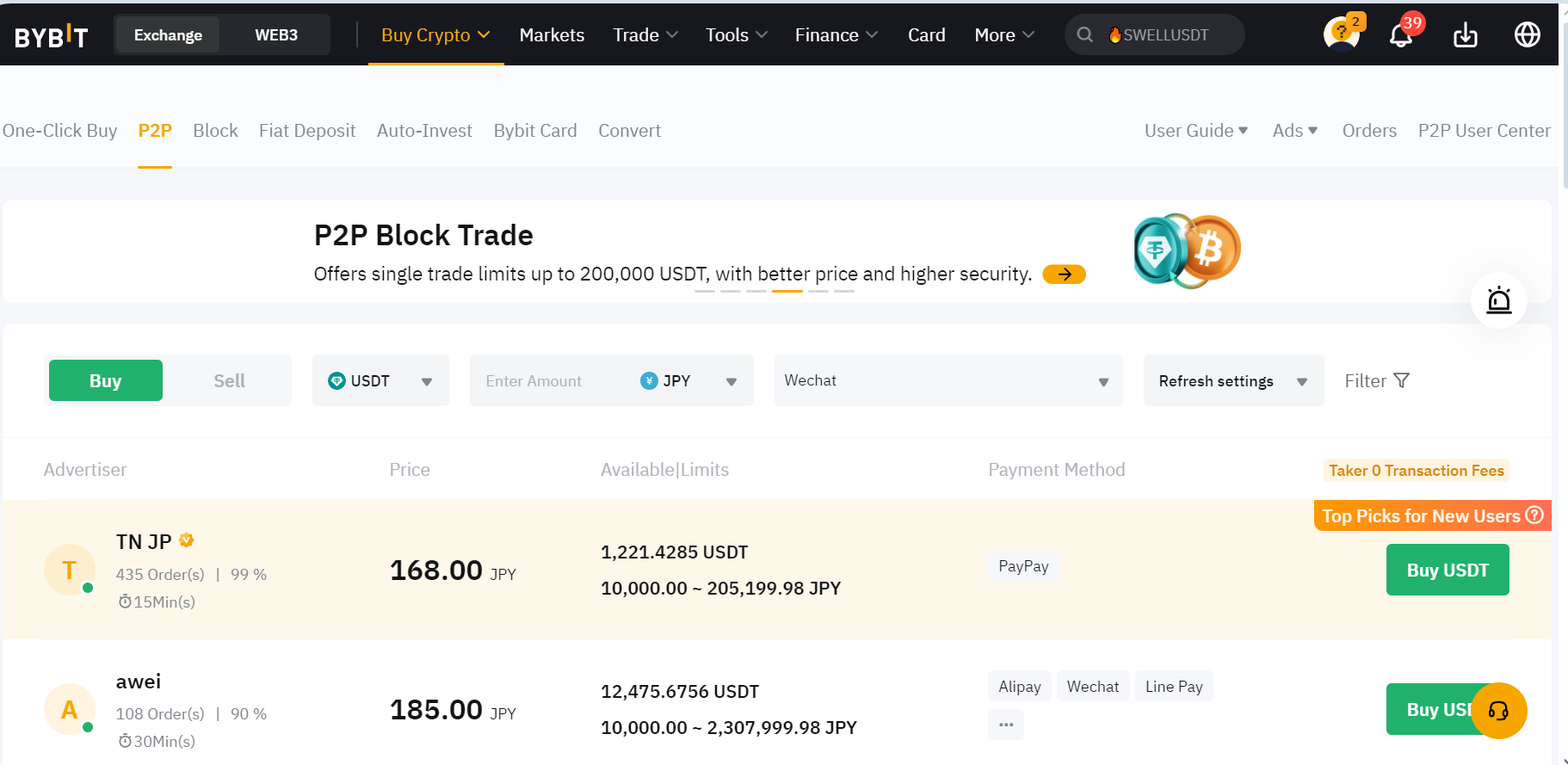Open the Bybit Card tab

[535, 131]
